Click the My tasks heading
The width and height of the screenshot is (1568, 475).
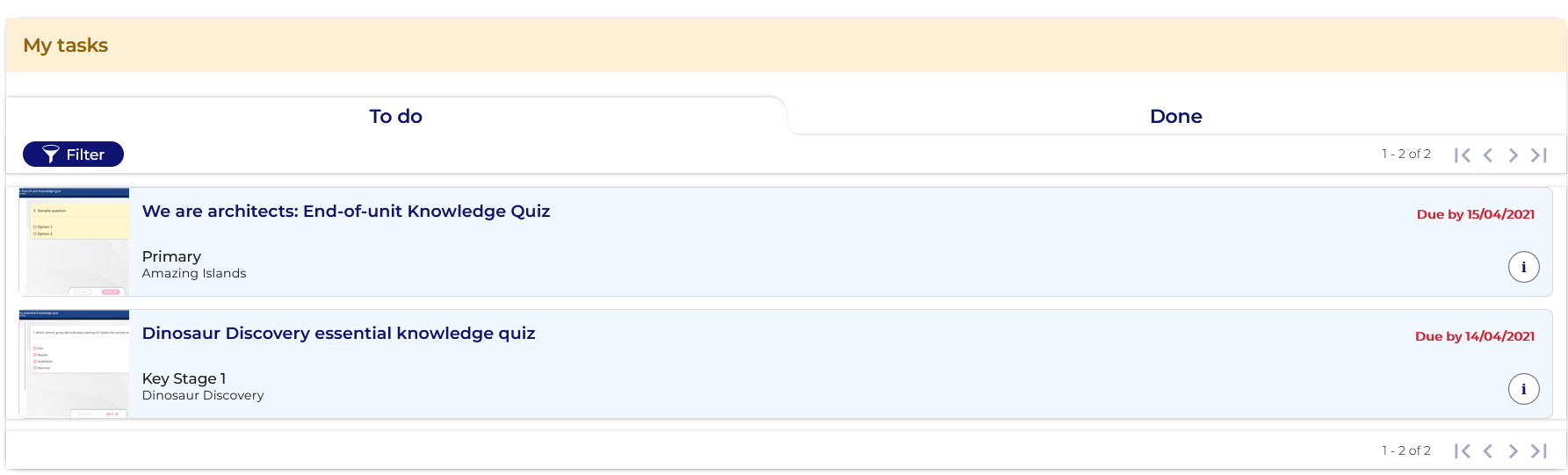(66, 46)
